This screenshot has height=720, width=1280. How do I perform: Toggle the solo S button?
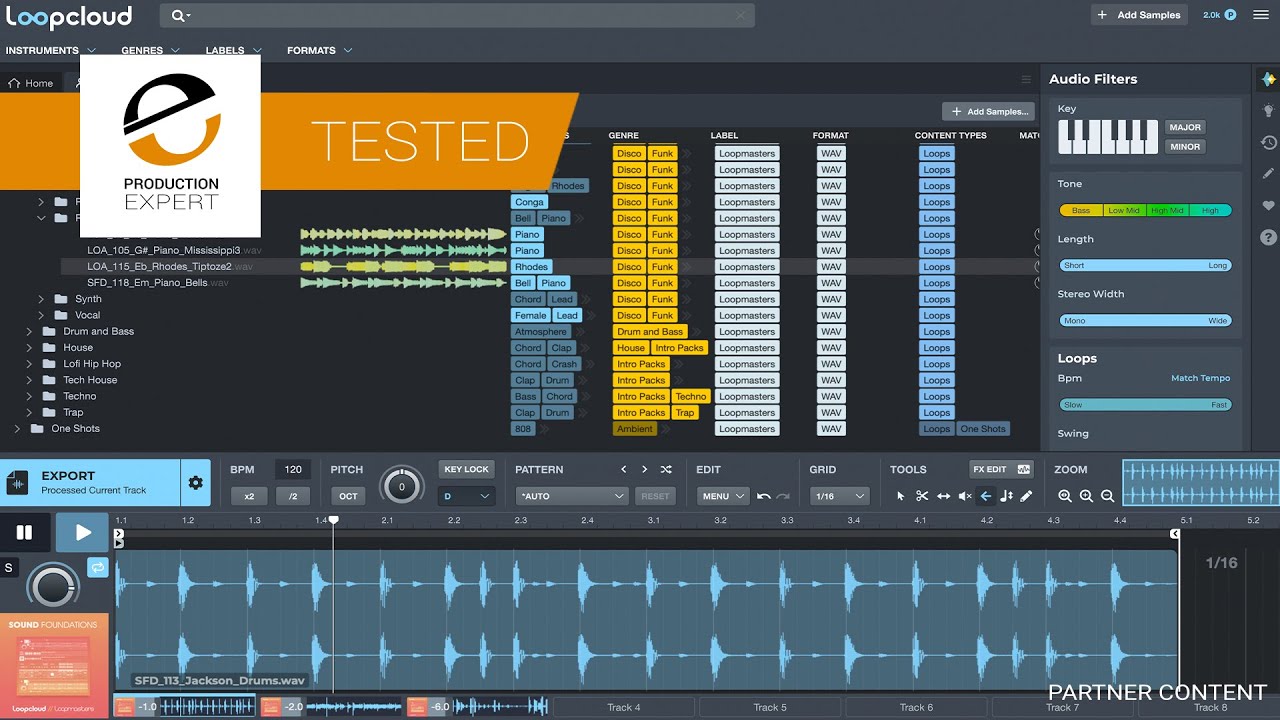click(x=9, y=568)
